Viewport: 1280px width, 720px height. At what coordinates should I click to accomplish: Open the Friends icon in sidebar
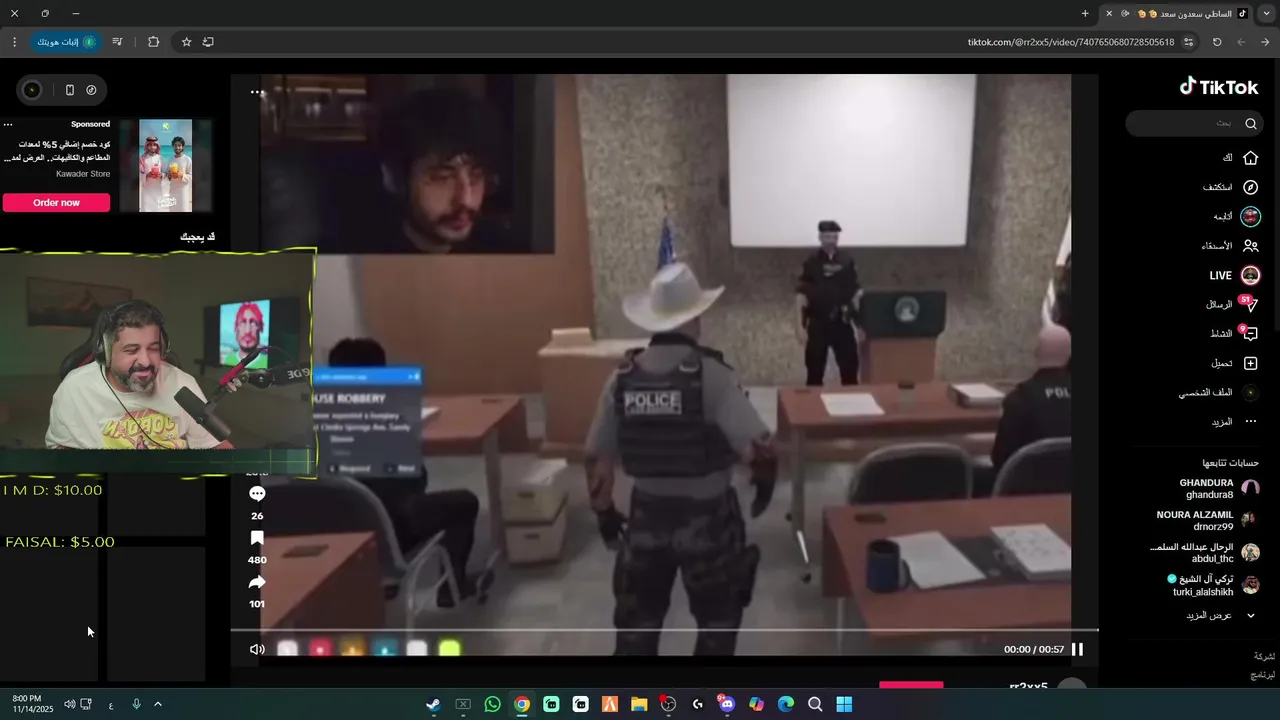pyautogui.click(x=1250, y=246)
